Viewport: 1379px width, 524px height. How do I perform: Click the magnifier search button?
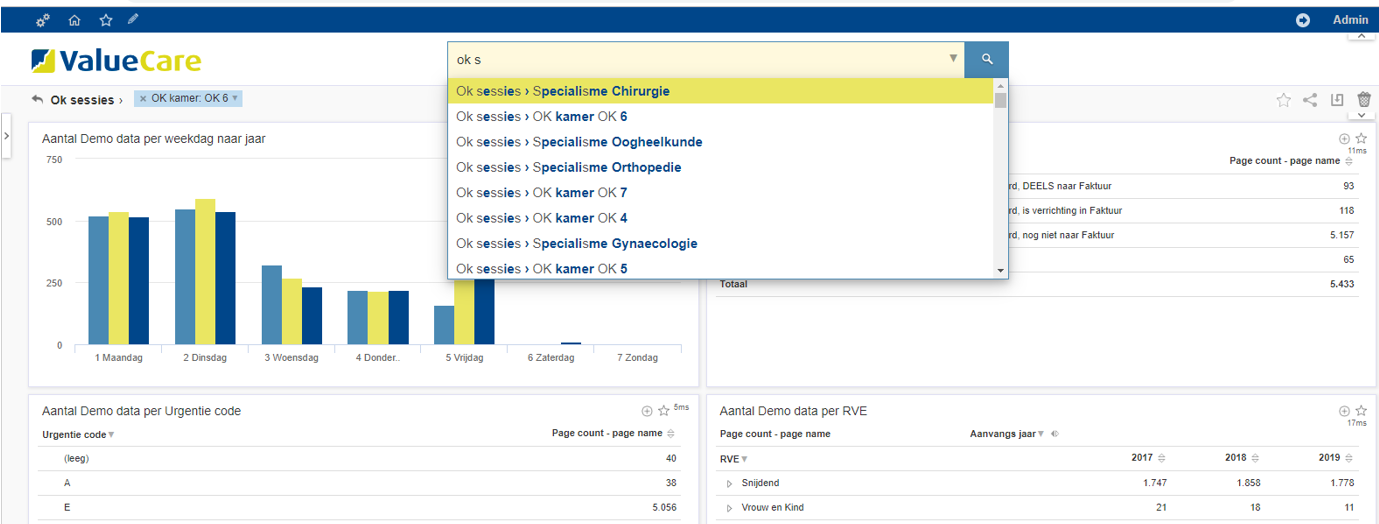coord(986,59)
